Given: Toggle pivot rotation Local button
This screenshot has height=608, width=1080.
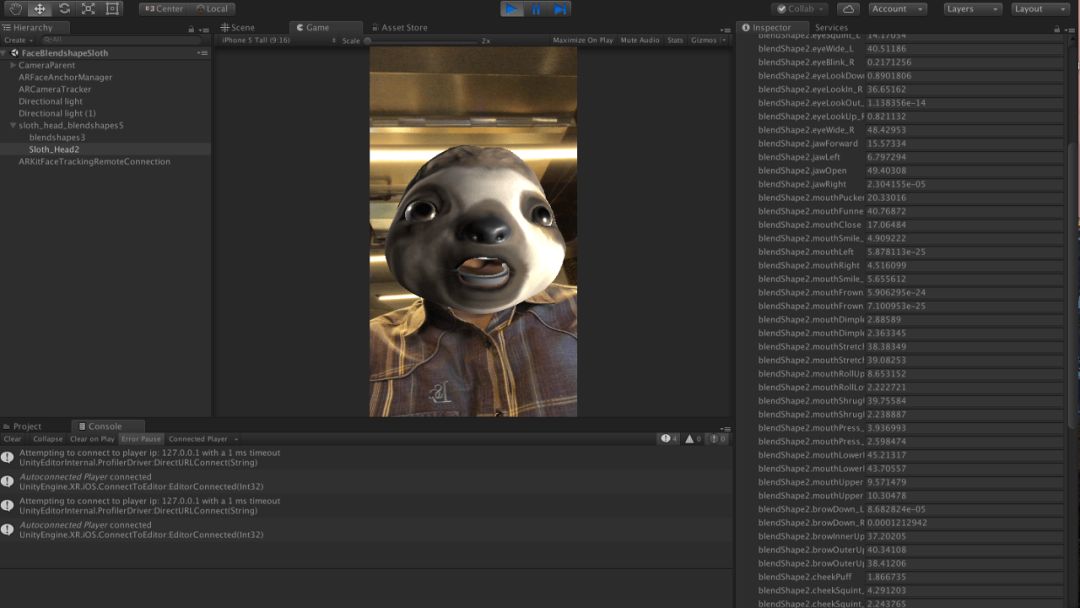Looking at the screenshot, I should coord(212,9).
